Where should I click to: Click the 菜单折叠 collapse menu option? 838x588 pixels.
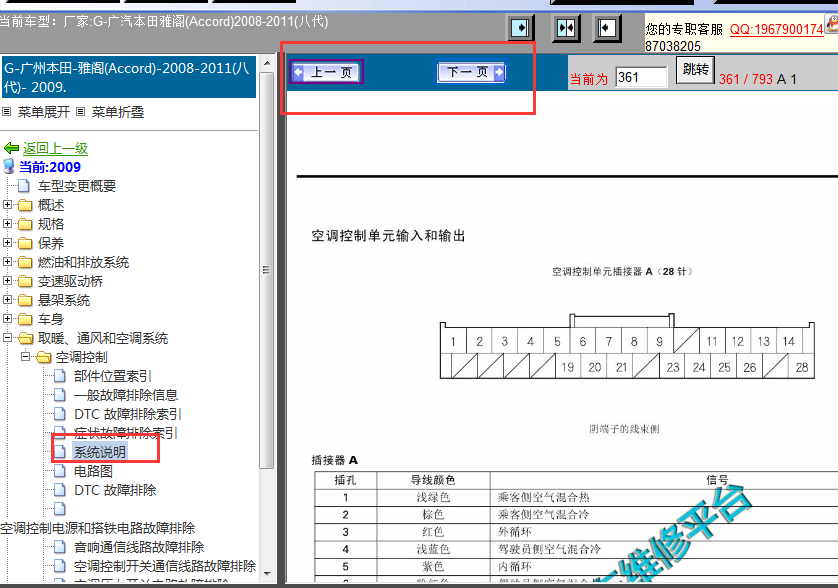coord(118,112)
